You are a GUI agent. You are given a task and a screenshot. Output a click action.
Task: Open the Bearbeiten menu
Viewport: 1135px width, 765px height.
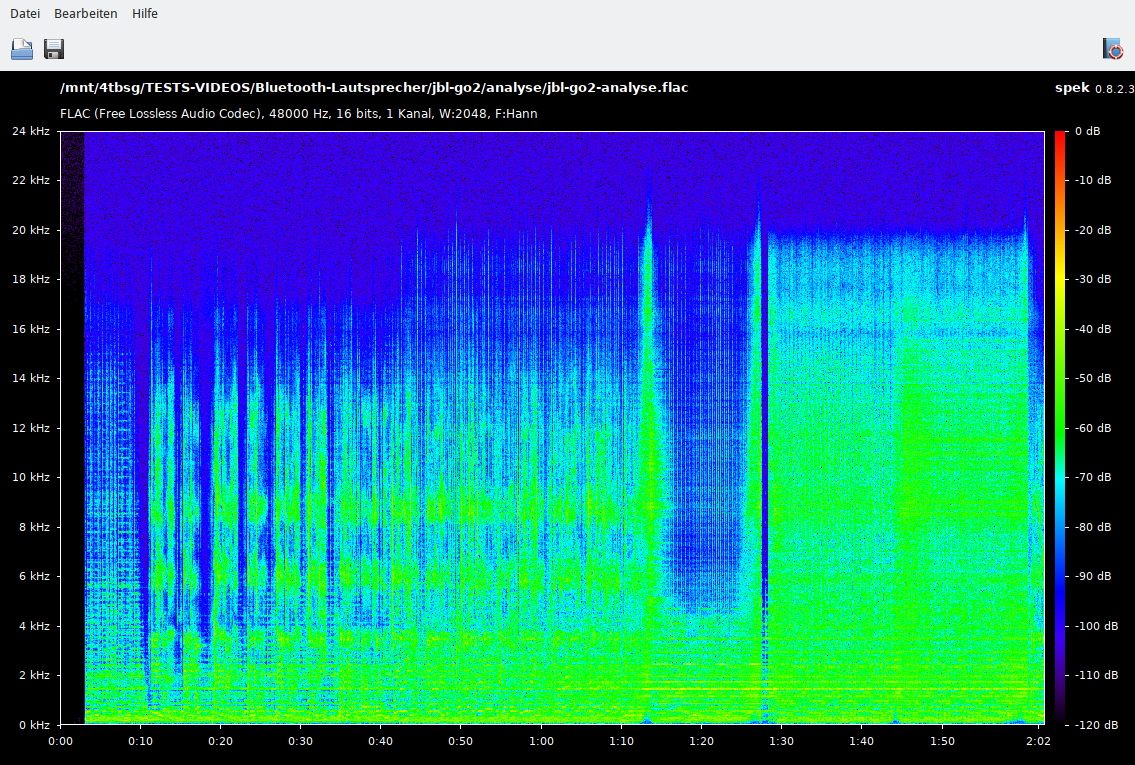[x=85, y=14]
